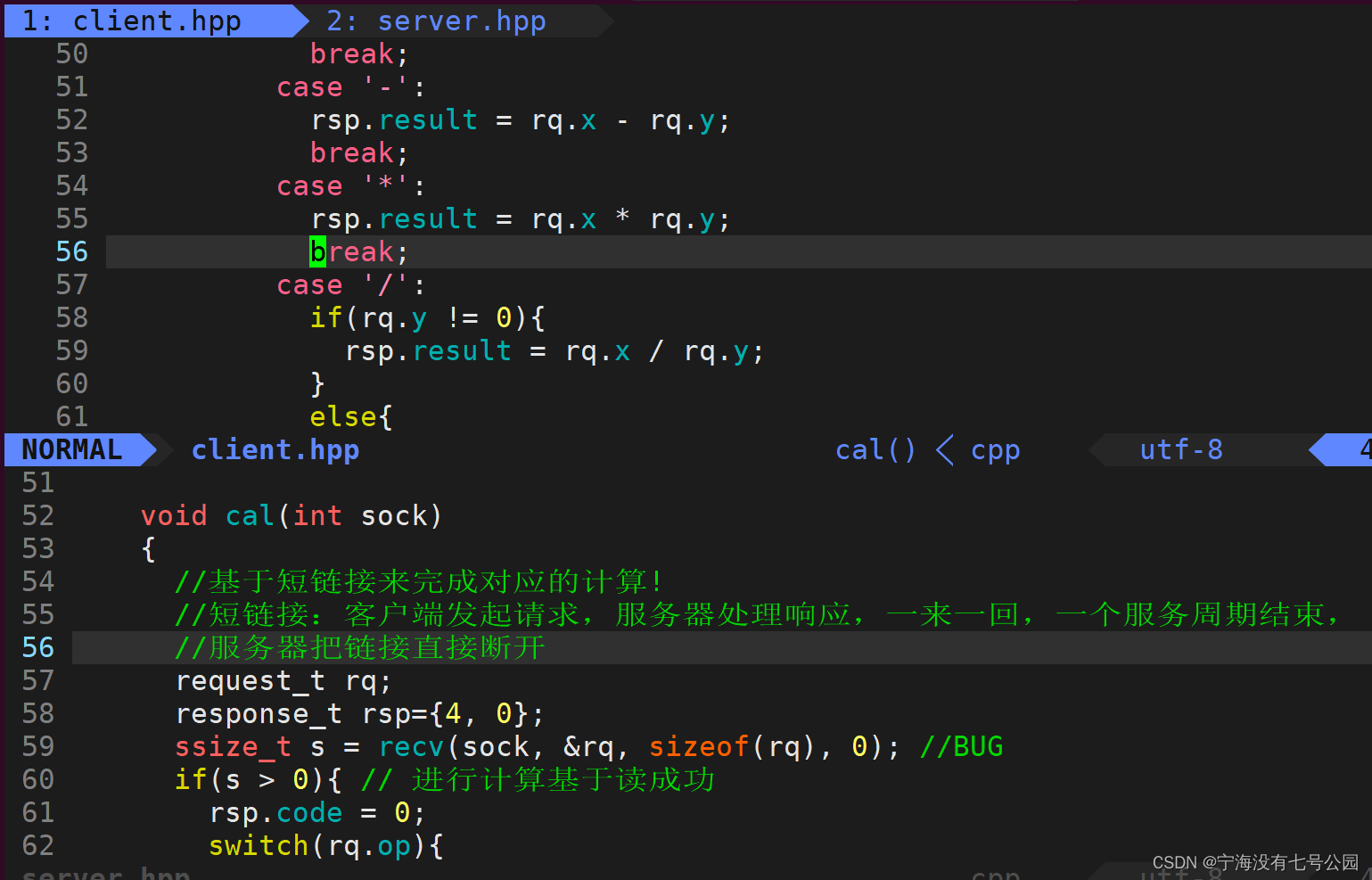This screenshot has width=1372, height=880.
Task: Click the cpp filetype in status line
Action: coord(995,449)
